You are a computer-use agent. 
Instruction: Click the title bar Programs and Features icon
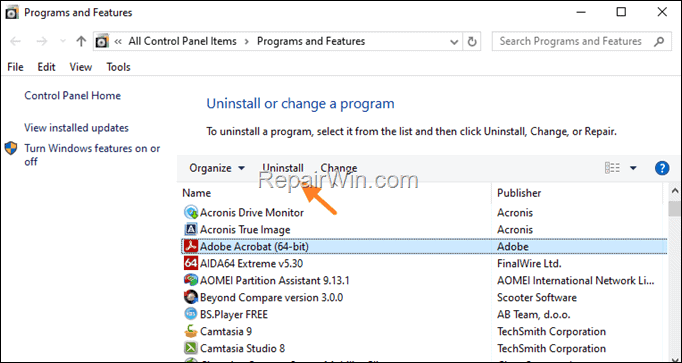coord(12,12)
